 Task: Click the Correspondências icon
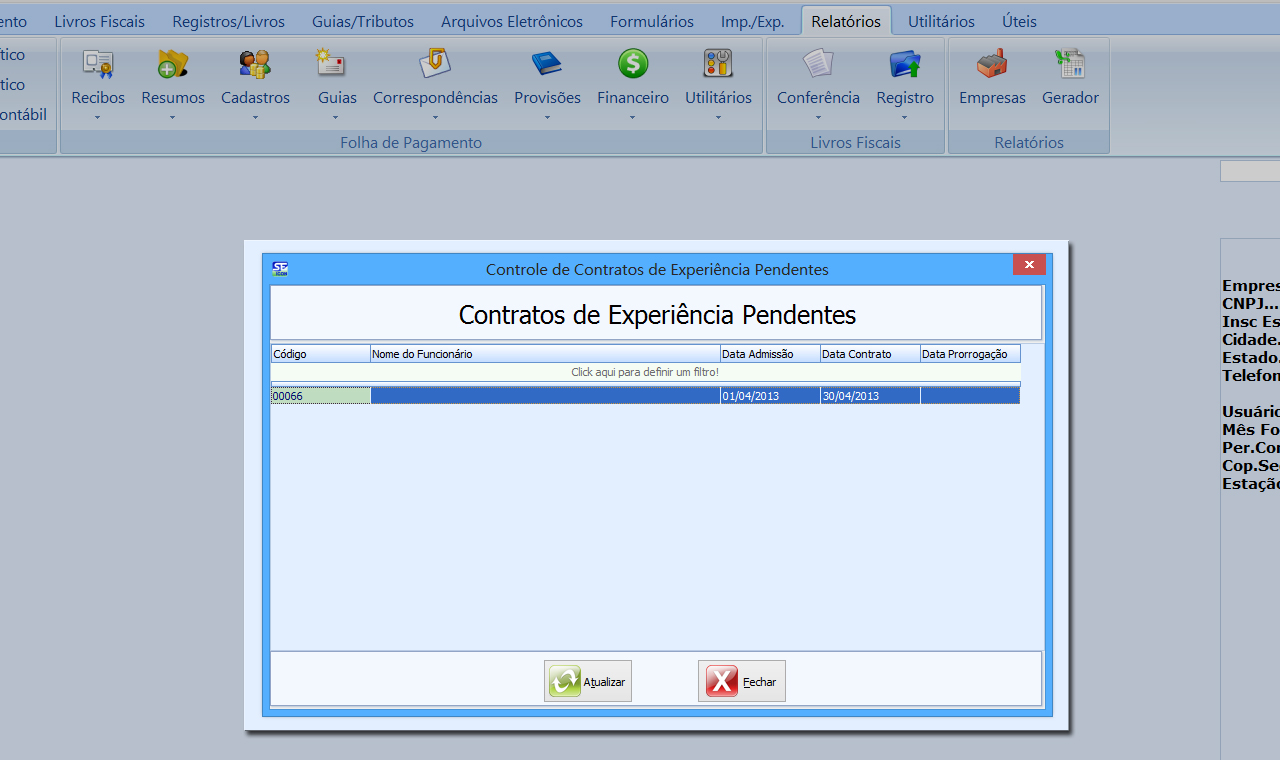point(435,65)
